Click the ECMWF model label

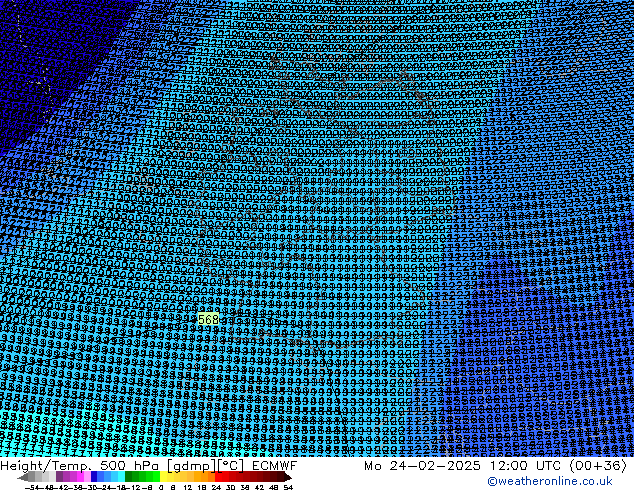coord(275,466)
